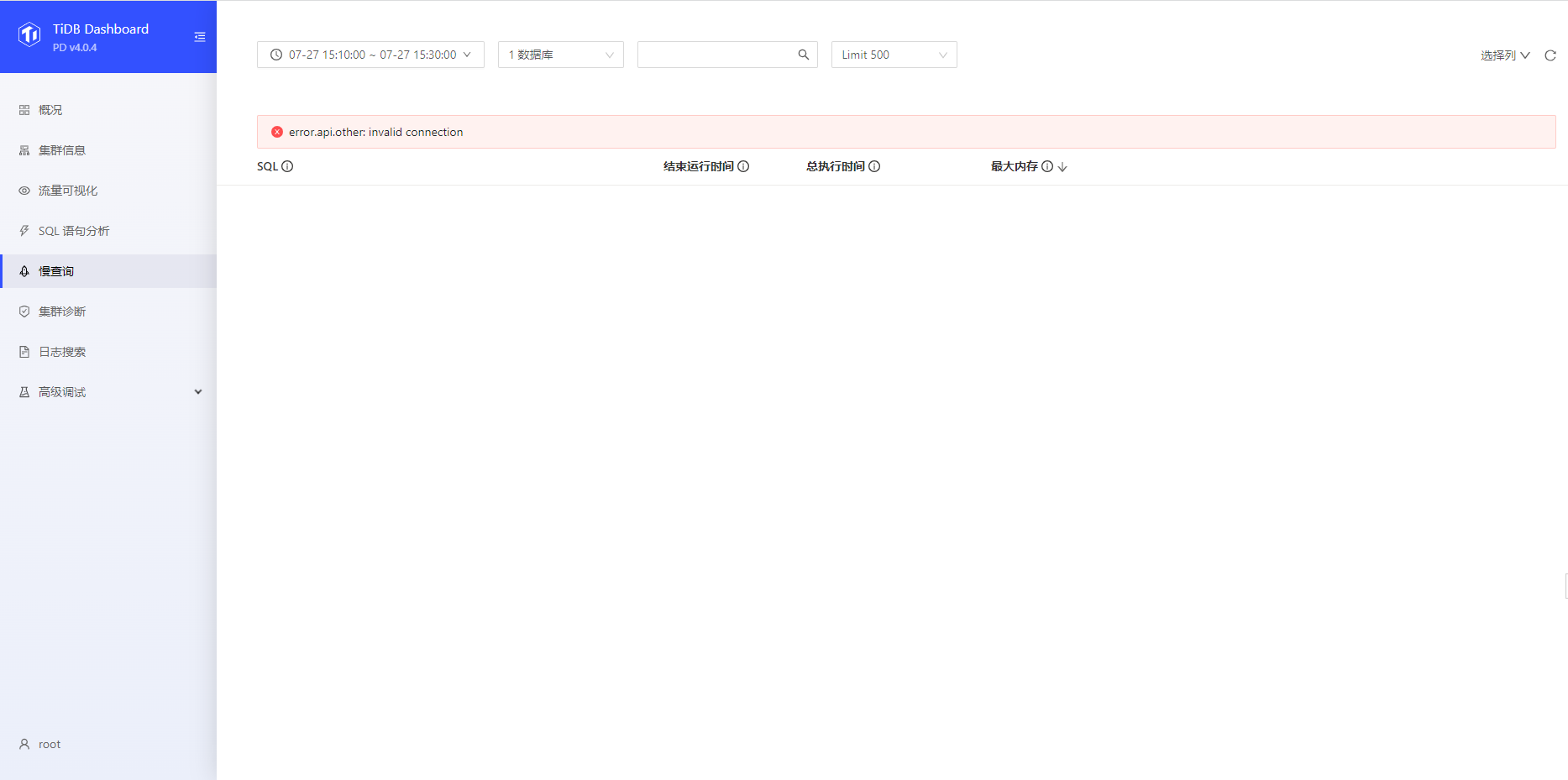Click the TiDB Dashboard logo icon
Viewport: 1568px width, 780px height.
pos(29,35)
